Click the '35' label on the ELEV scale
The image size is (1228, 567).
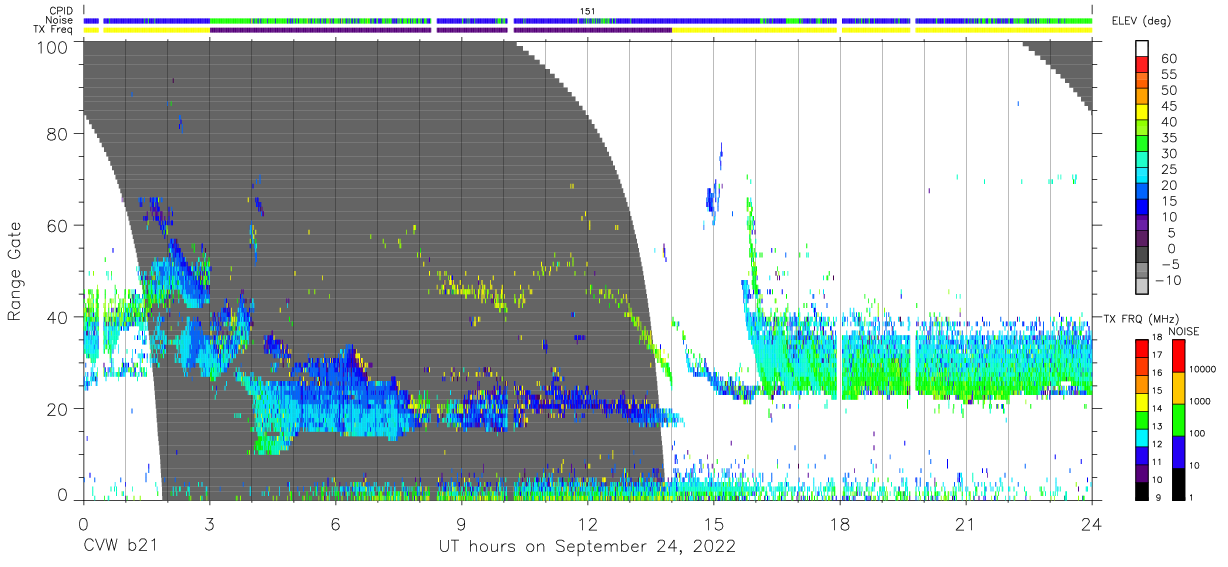pos(1168,138)
